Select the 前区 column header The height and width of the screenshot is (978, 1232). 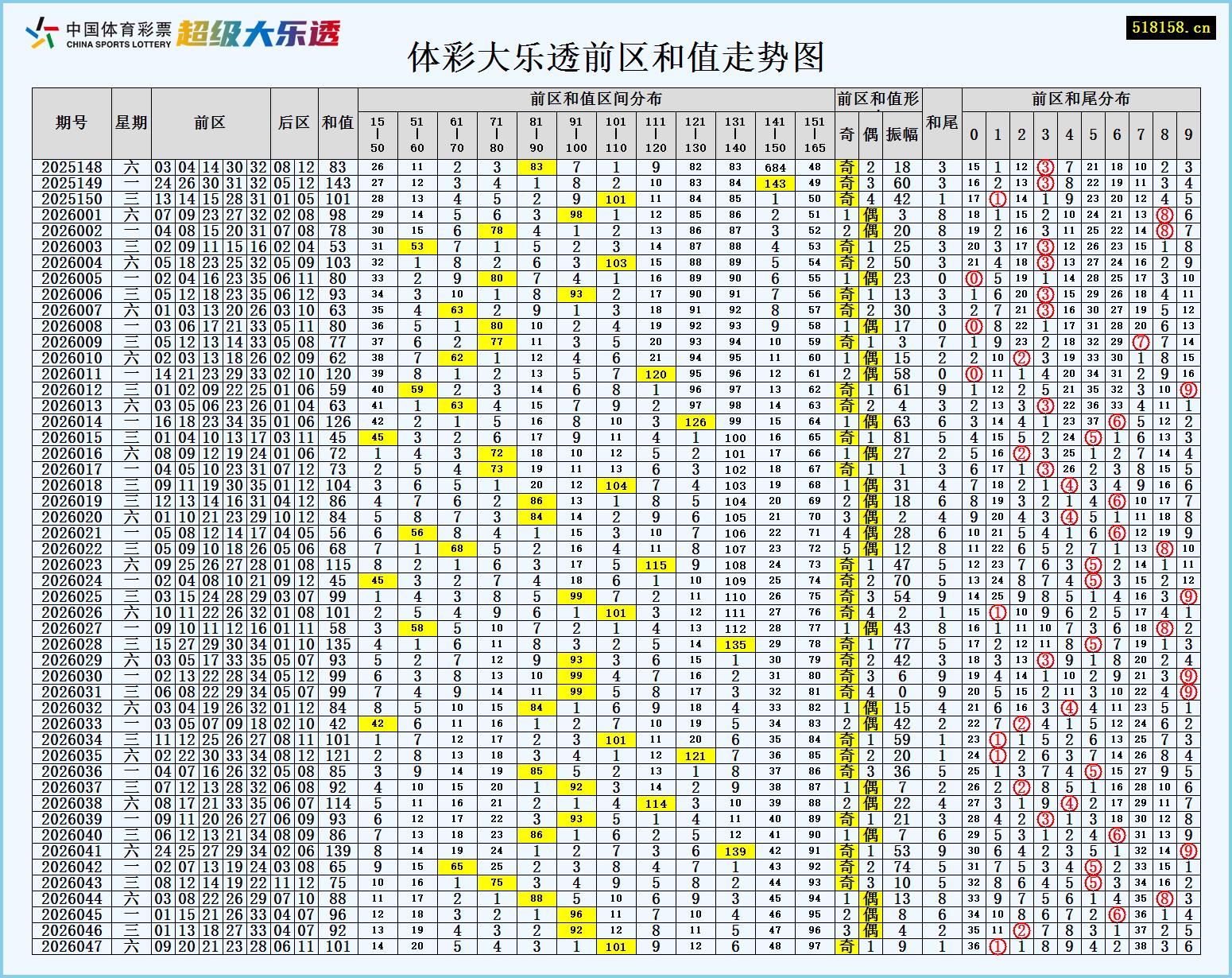(211, 122)
